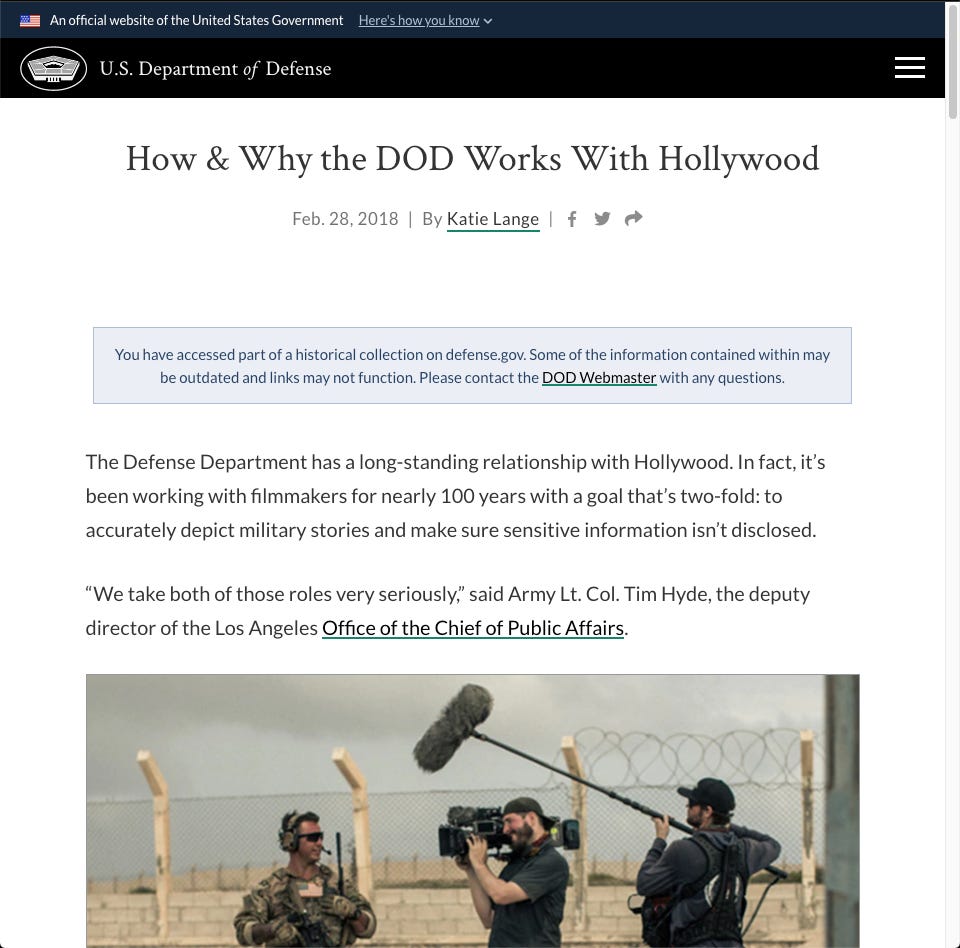The height and width of the screenshot is (948, 960).
Task: Open the Facebook share icon
Action: tap(572, 218)
